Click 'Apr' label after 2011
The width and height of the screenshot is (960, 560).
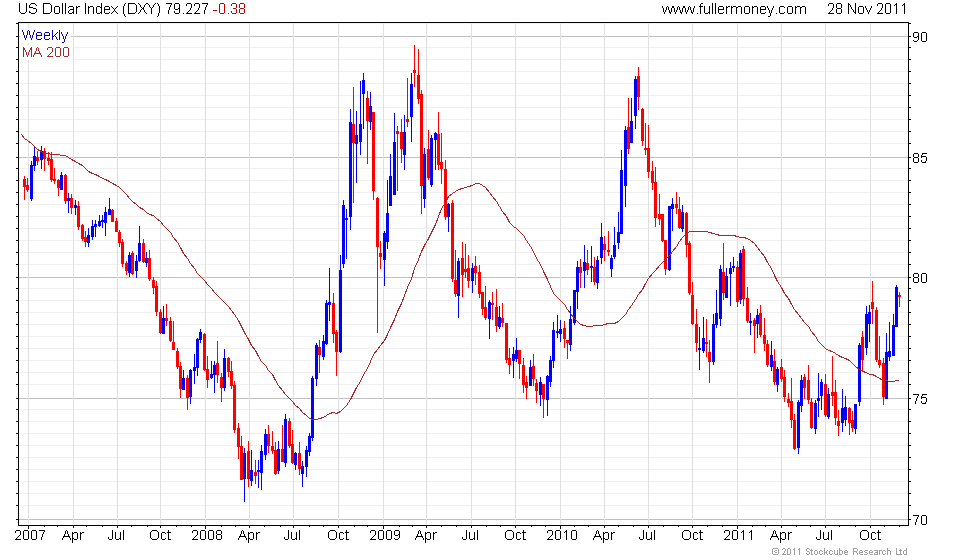[781, 536]
